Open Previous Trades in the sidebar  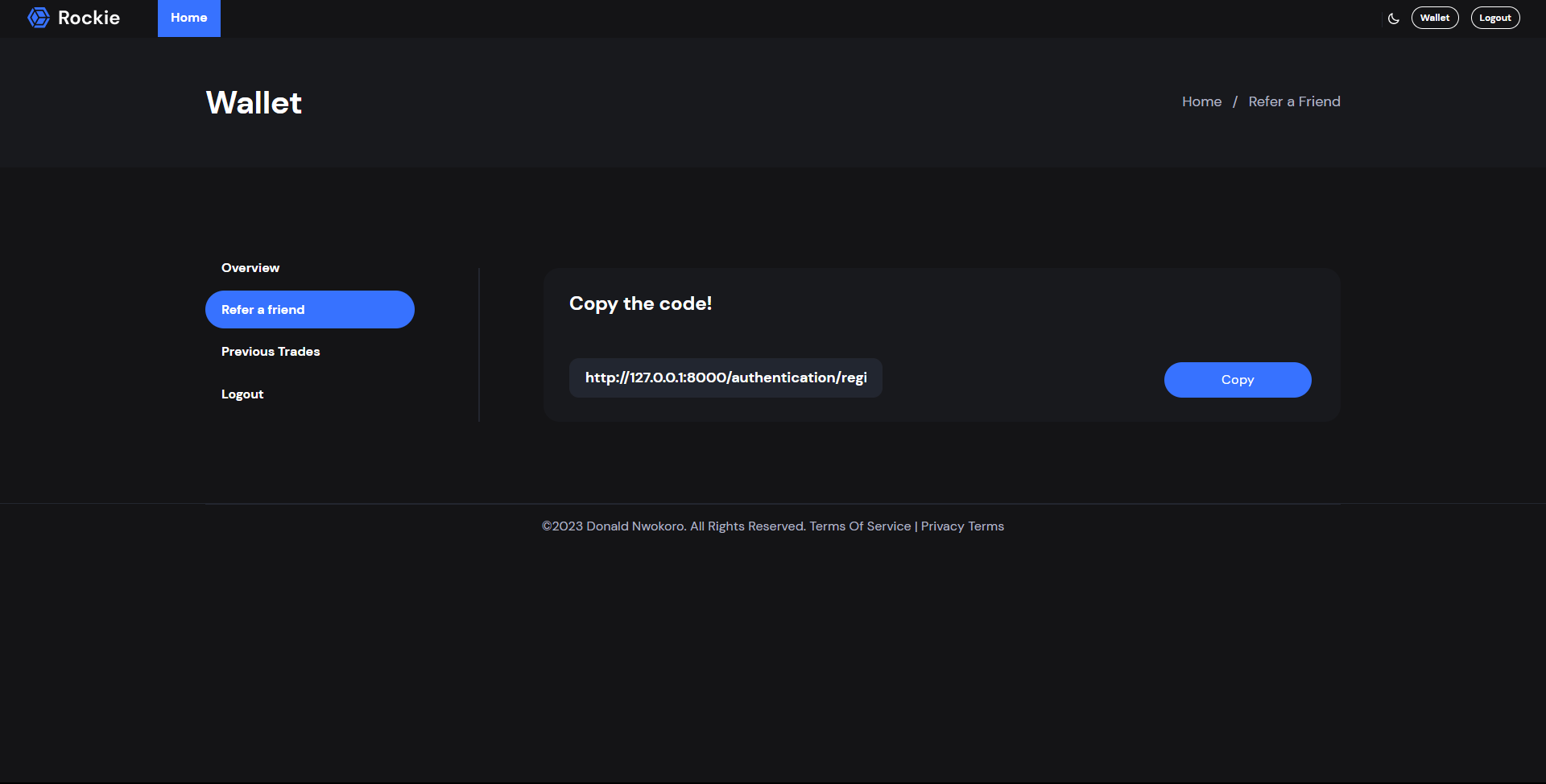pos(271,352)
